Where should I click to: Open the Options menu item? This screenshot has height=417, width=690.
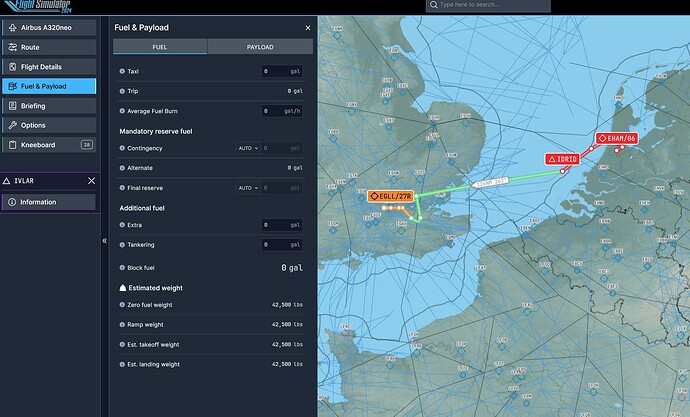tap(49, 125)
